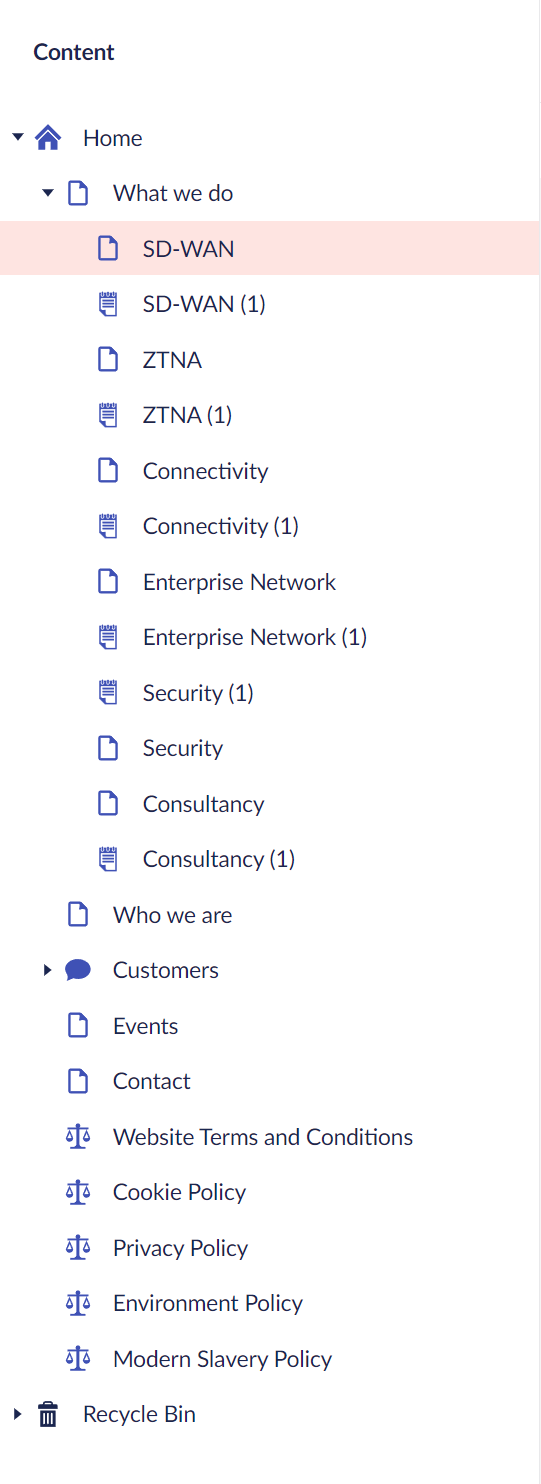Click the document icon beside ZTNA
This screenshot has width=541, height=1484.
click(x=108, y=360)
